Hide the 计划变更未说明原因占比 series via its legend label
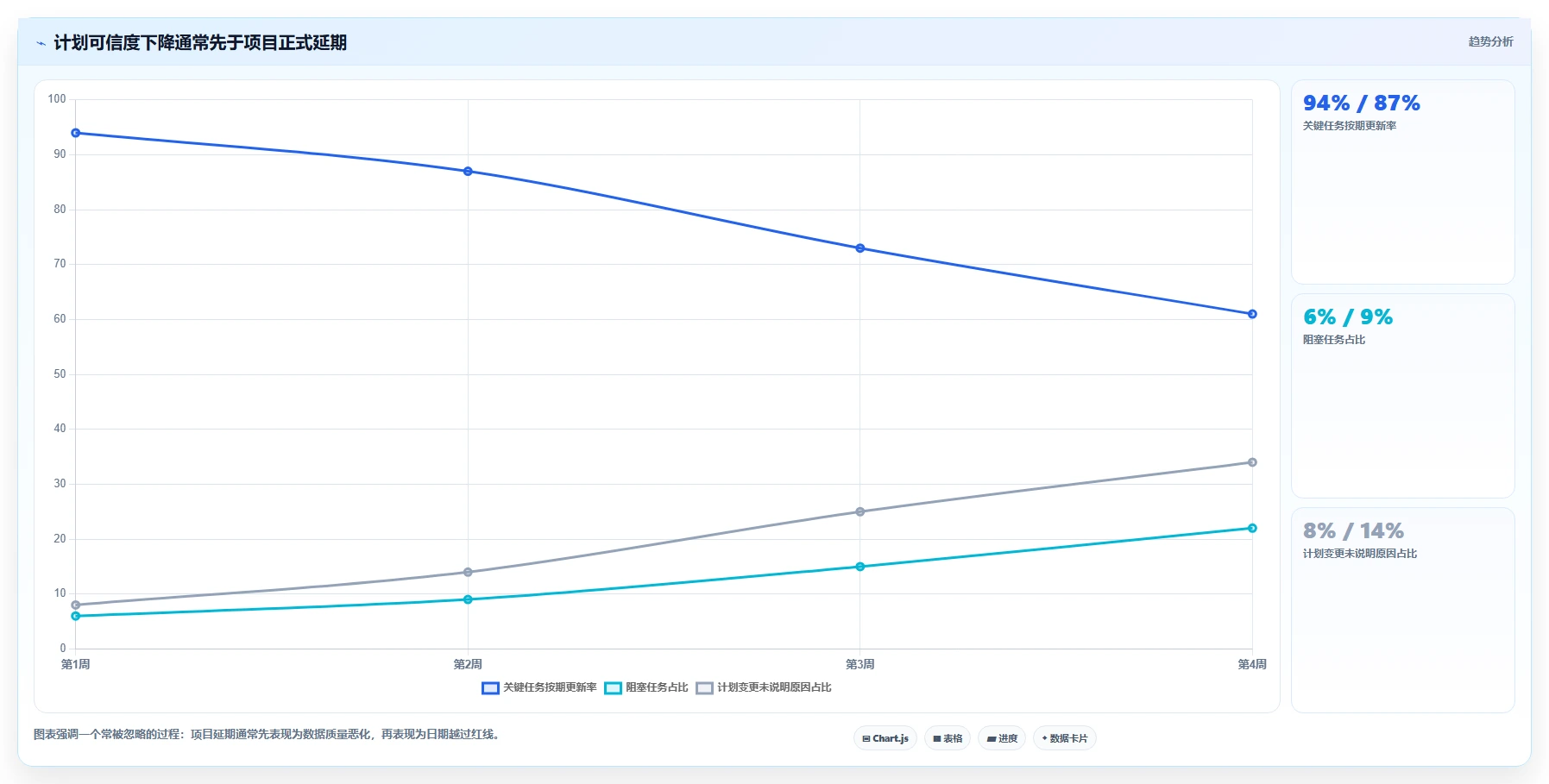The width and height of the screenshot is (1549, 784). (x=774, y=687)
